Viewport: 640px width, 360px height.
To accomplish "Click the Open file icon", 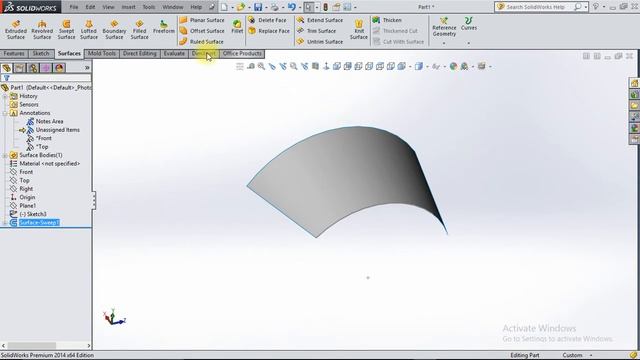I will pyautogui.click(x=241, y=7).
